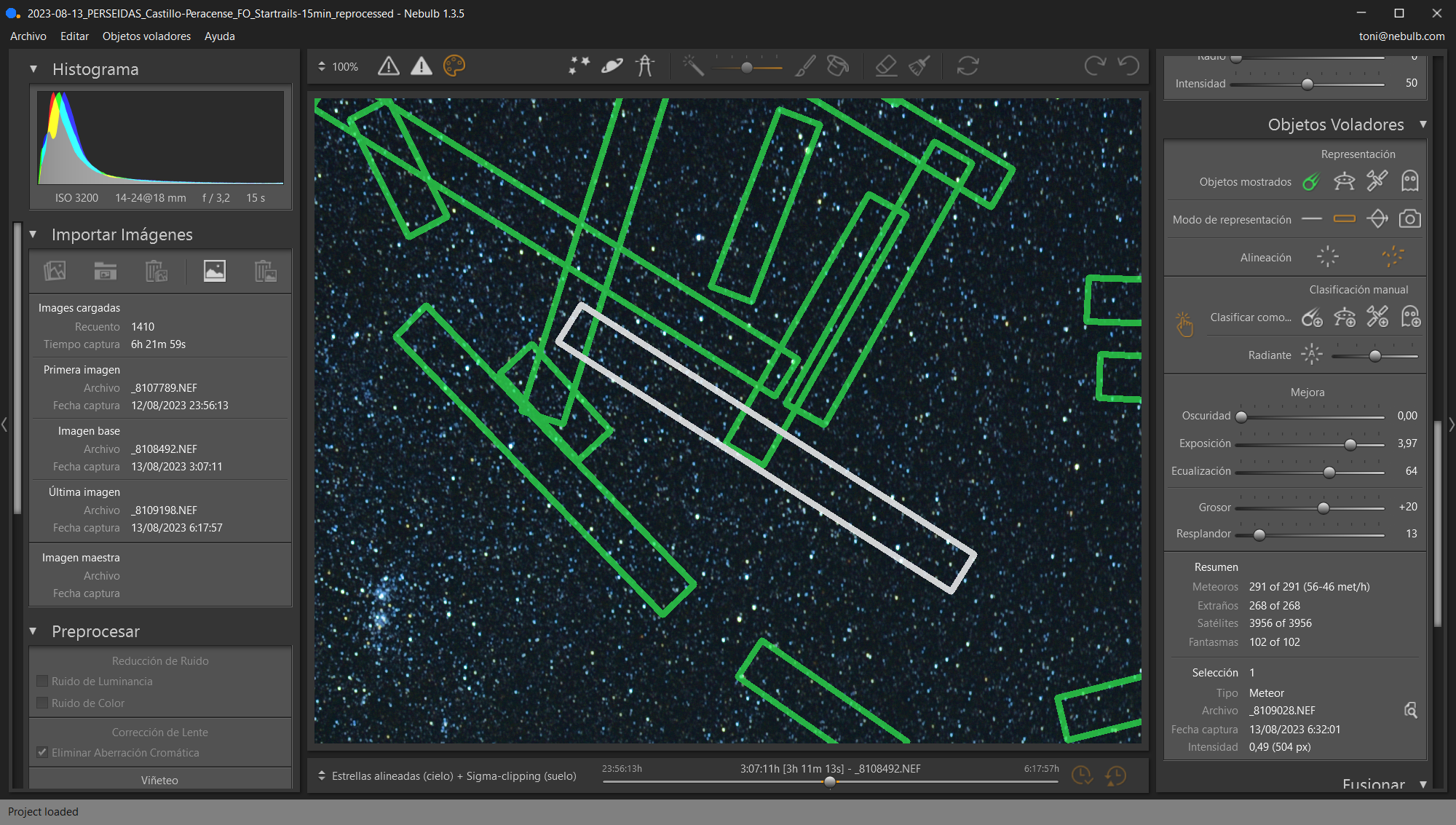The width and height of the screenshot is (1456, 825).
Task: Toggle ghosts visibility in Objetos mostrados
Action: [1410, 181]
